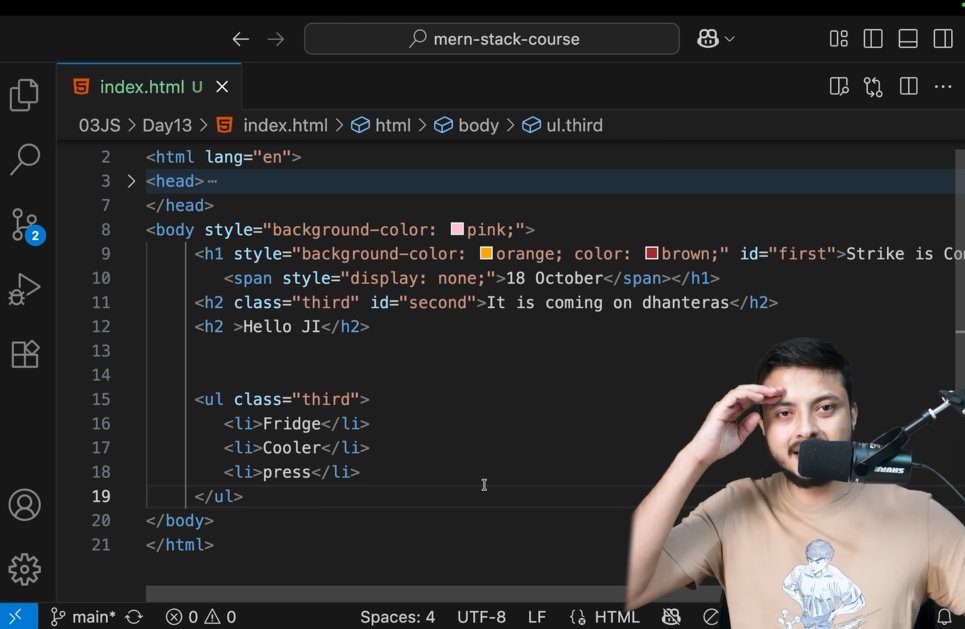Open errors and warnings count
The height and width of the screenshot is (629, 965).
201,616
